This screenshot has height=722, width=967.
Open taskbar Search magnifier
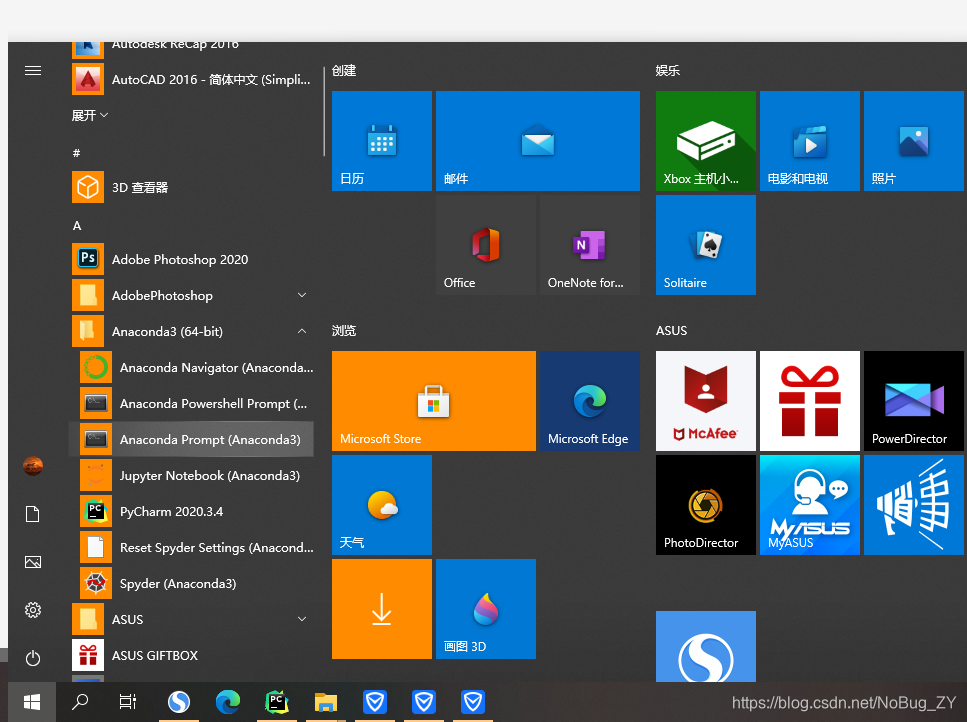click(x=80, y=702)
